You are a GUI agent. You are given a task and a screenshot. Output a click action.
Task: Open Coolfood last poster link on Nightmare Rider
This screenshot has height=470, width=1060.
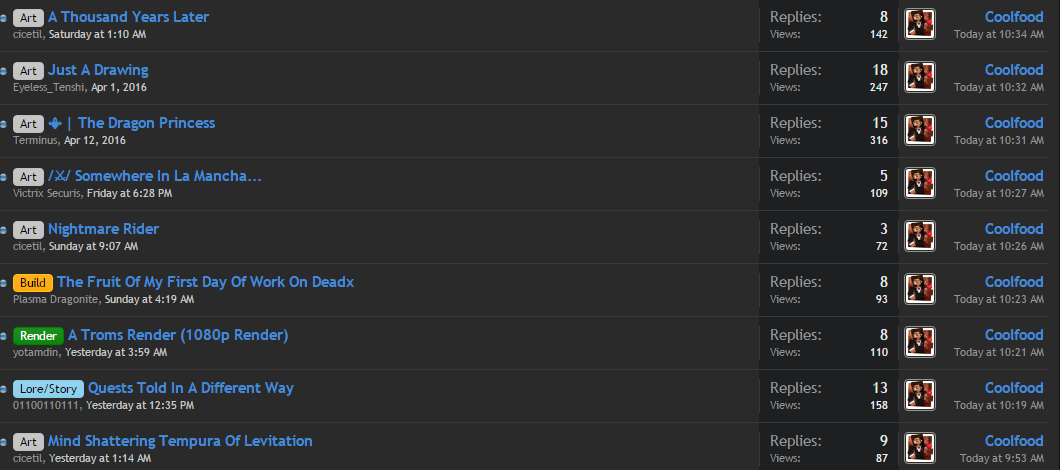pos(1014,229)
